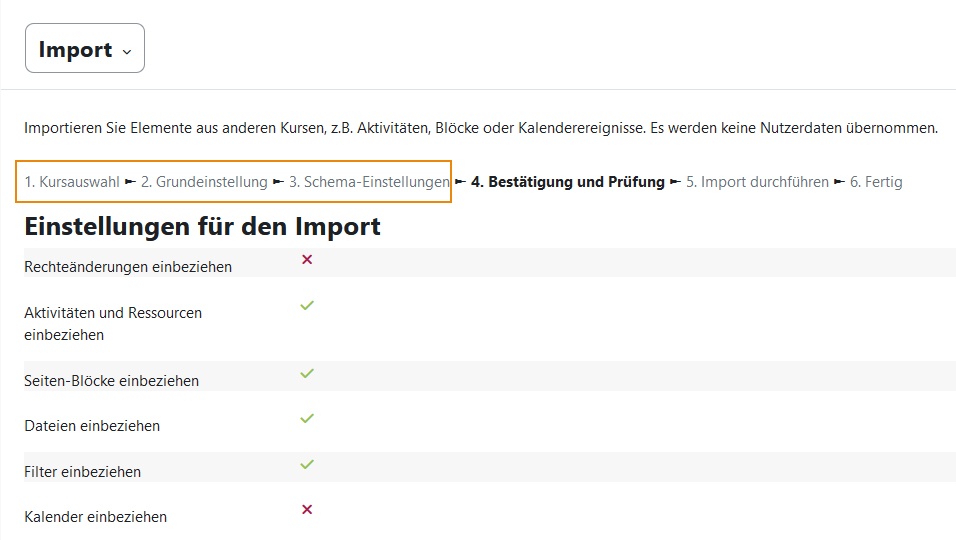
Task: Click arrow separator before 6. Fertig
Action: [x=840, y=182]
